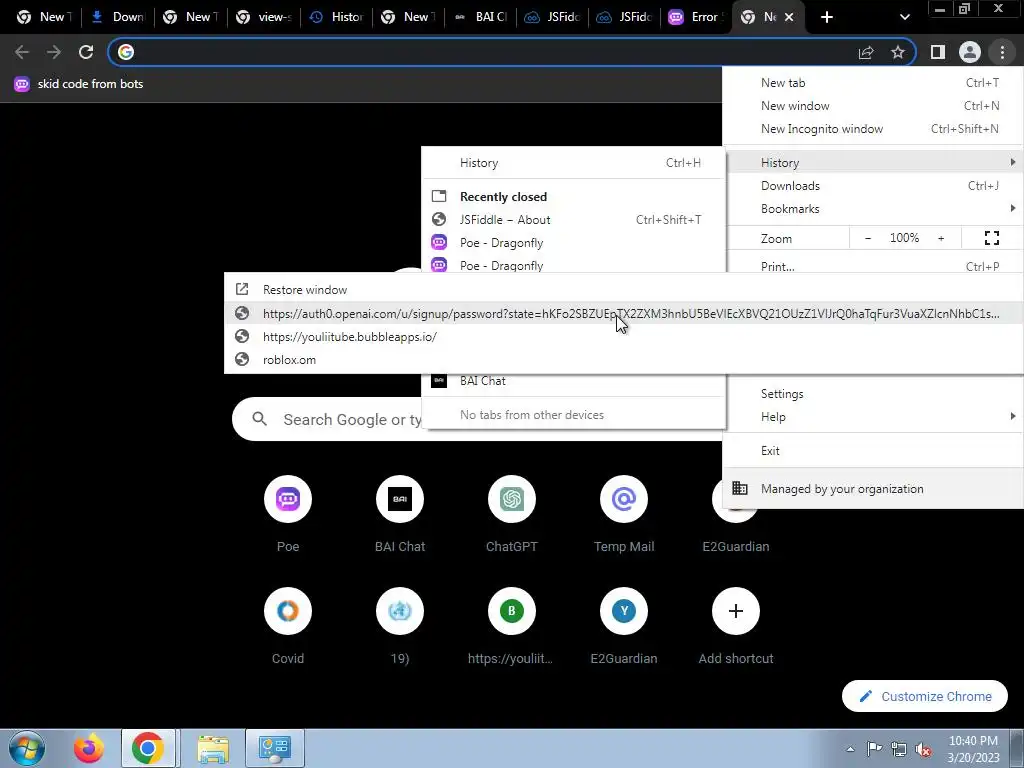Open the Temp Mail shortcut tile

[624, 516]
